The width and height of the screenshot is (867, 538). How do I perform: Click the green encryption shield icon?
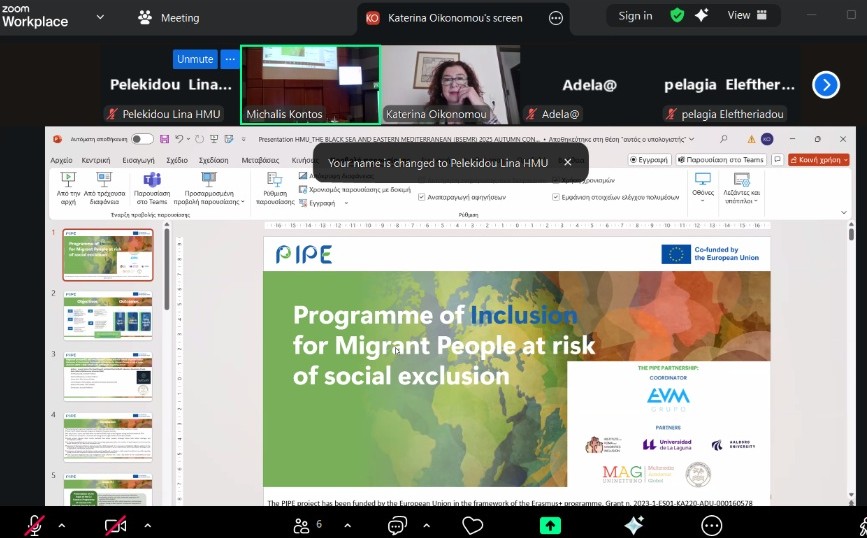pos(678,16)
